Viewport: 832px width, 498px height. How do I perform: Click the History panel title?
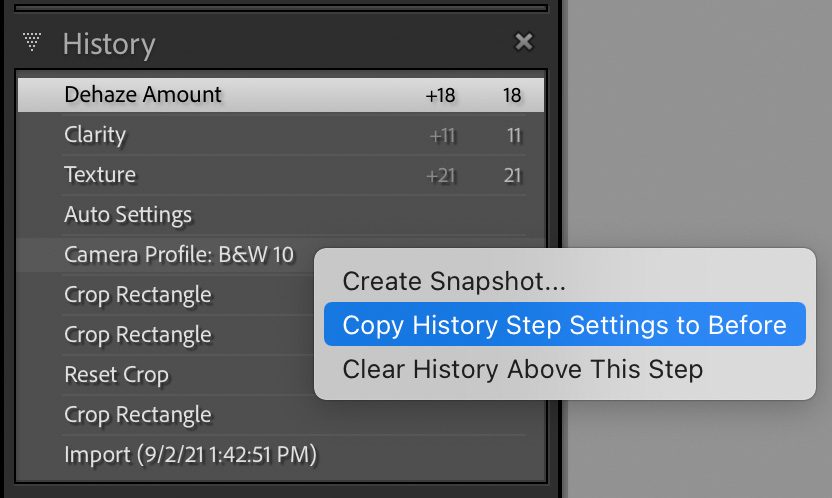pos(109,43)
